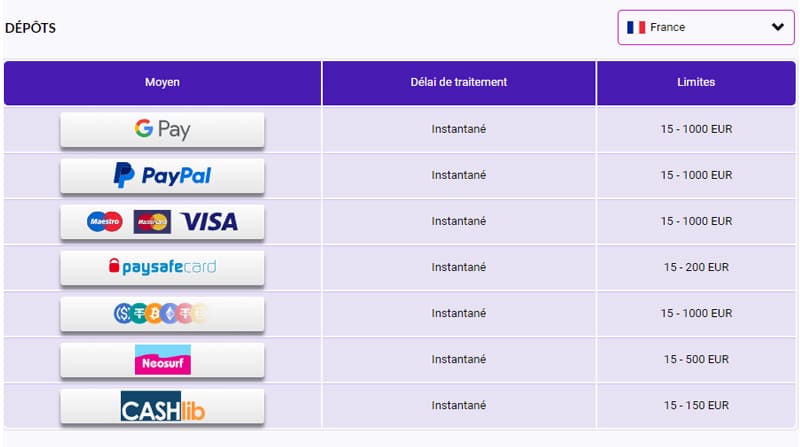Choose the CASHlib payment method
The height and width of the screenshot is (447, 800).
tap(162, 406)
